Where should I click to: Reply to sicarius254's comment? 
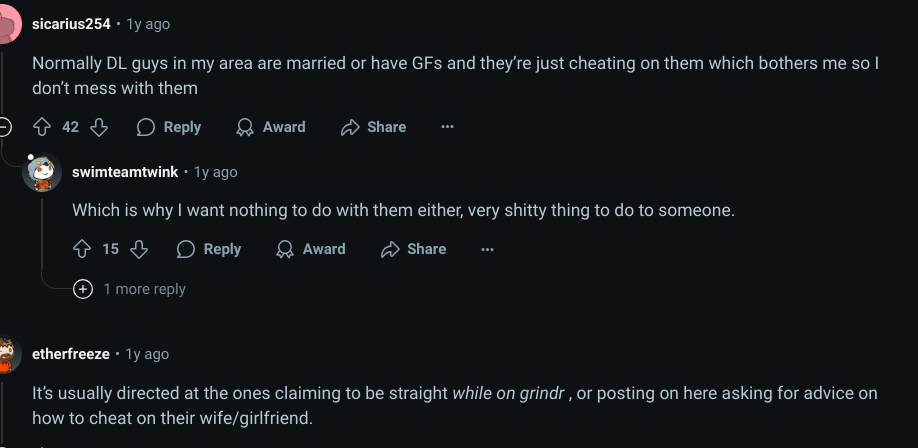169,127
